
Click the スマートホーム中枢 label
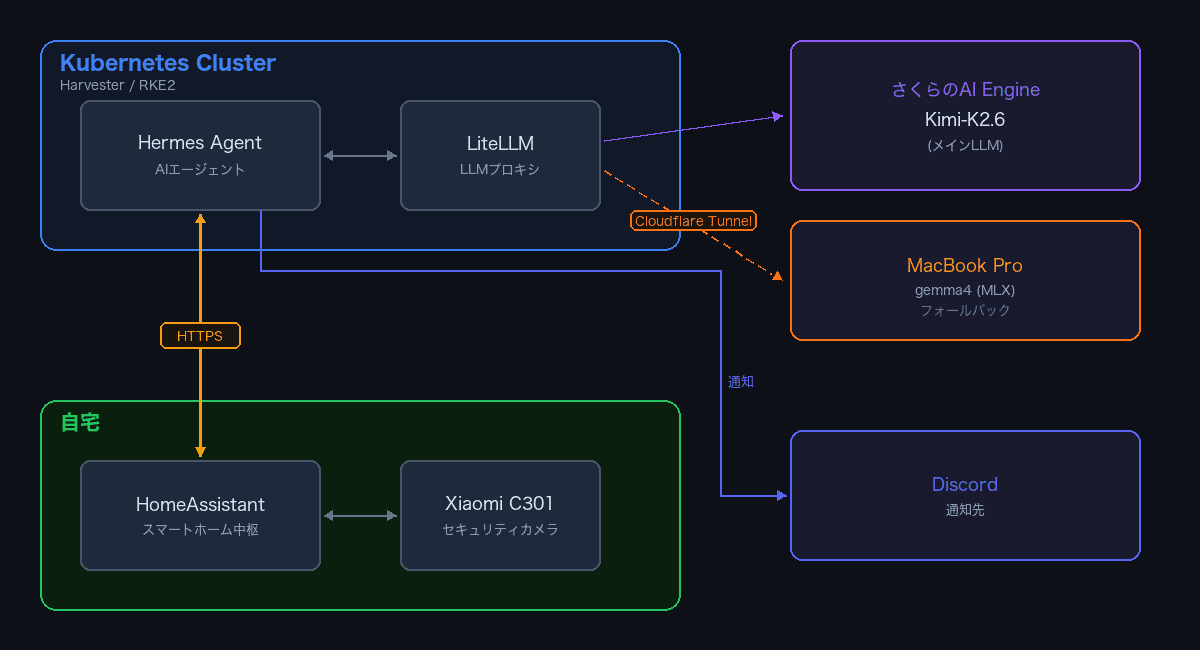[200, 530]
